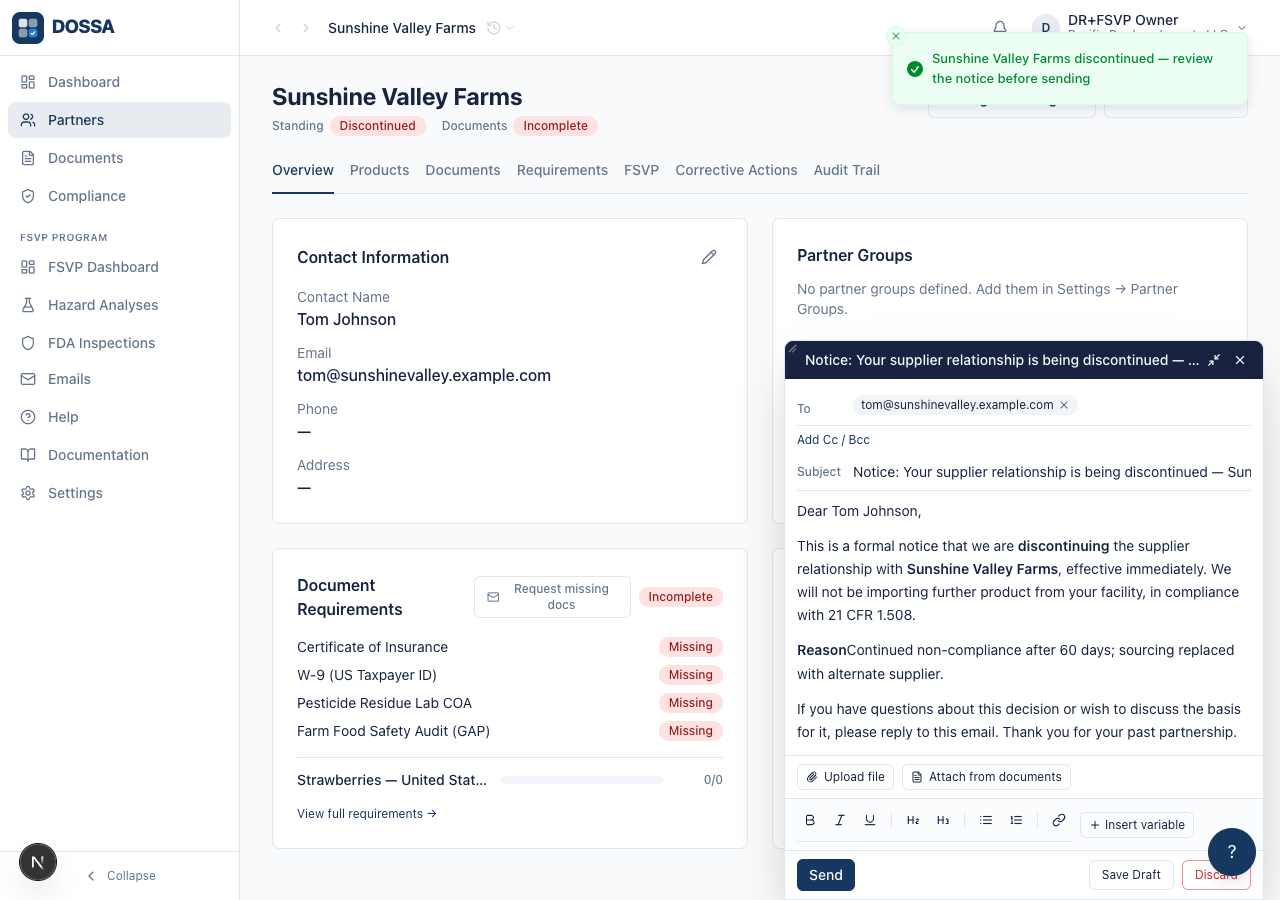The width and height of the screenshot is (1280, 900).
Task: Switch to the Audit Trail tab
Action: [847, 170]
